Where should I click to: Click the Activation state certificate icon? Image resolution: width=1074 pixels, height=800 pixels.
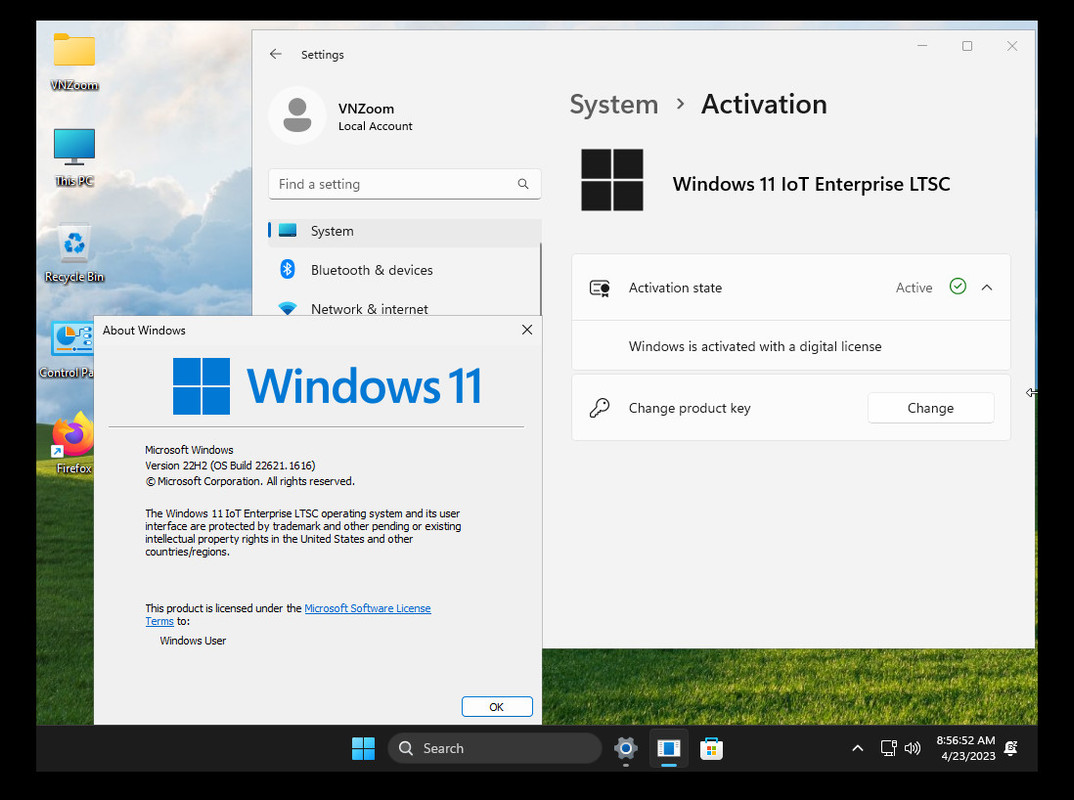[600, 288]
